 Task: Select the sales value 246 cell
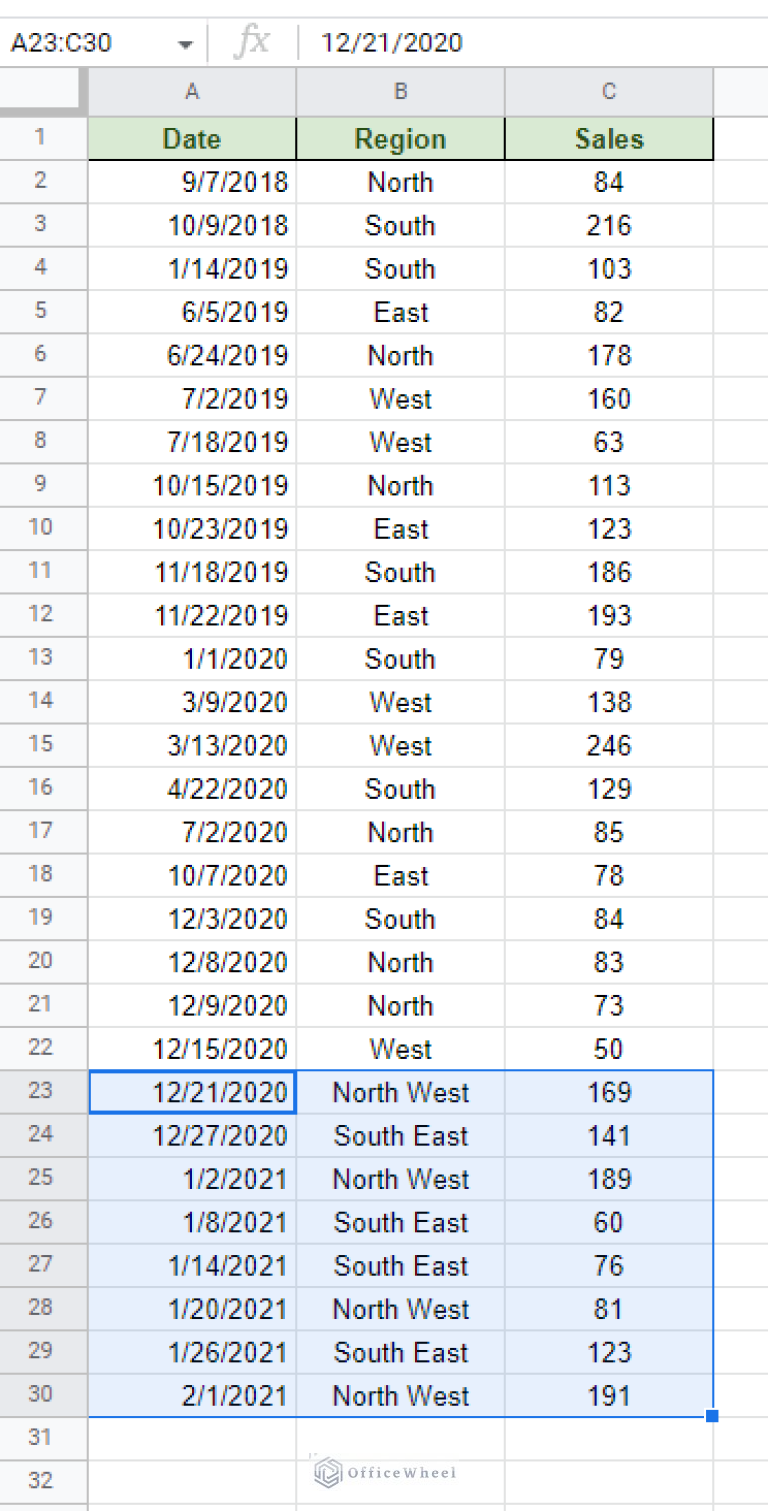pyautogui.click(x=609, y=746)
